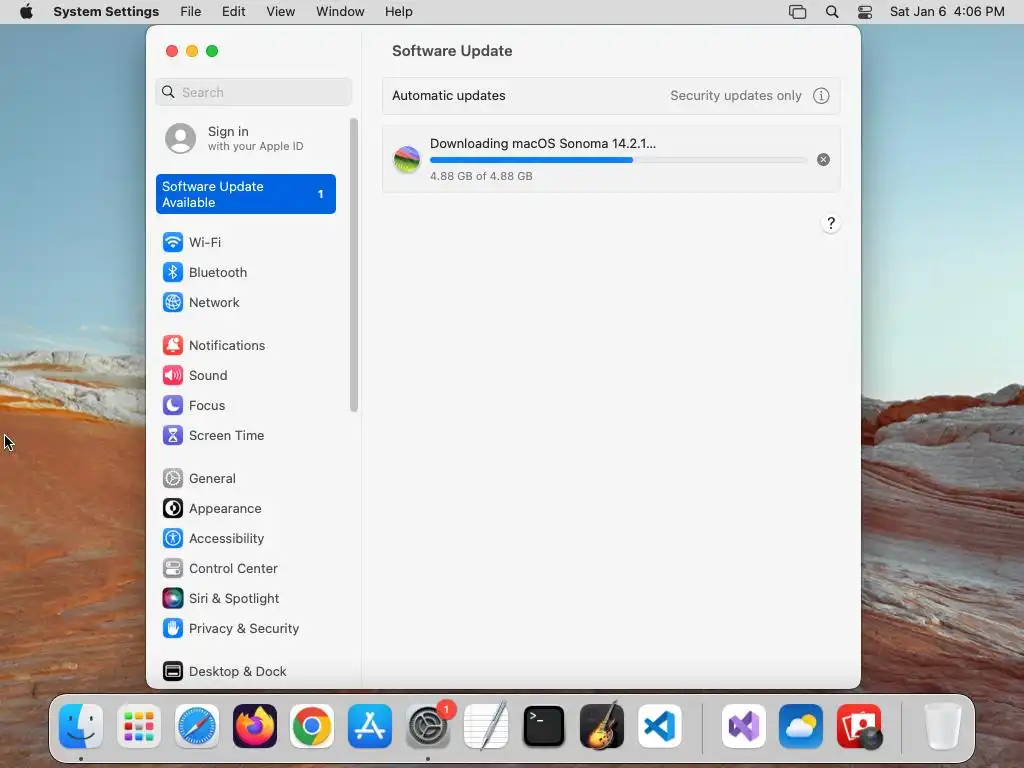Click System Settings icon in Dock
The image size is (1024, 768).
pos(428,726)
